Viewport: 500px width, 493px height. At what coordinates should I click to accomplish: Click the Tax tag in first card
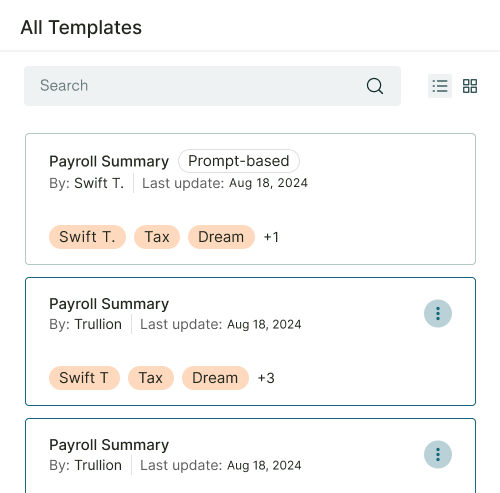[x=157, y=237]
